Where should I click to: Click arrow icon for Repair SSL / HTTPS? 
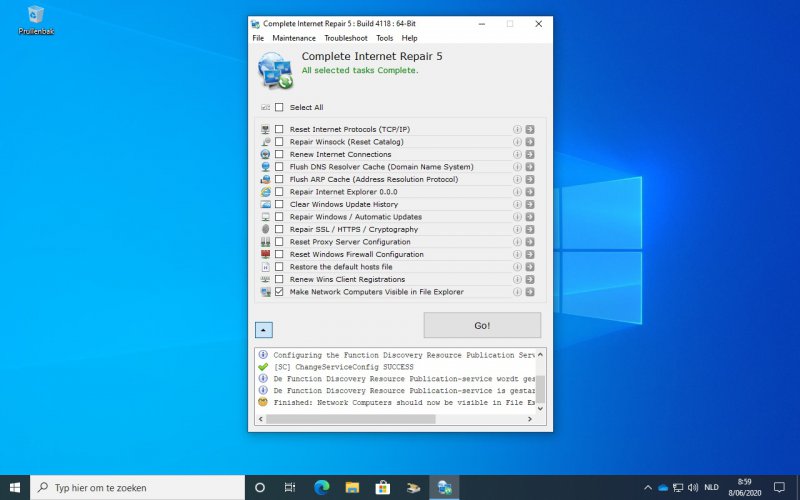tap(530, 229)
